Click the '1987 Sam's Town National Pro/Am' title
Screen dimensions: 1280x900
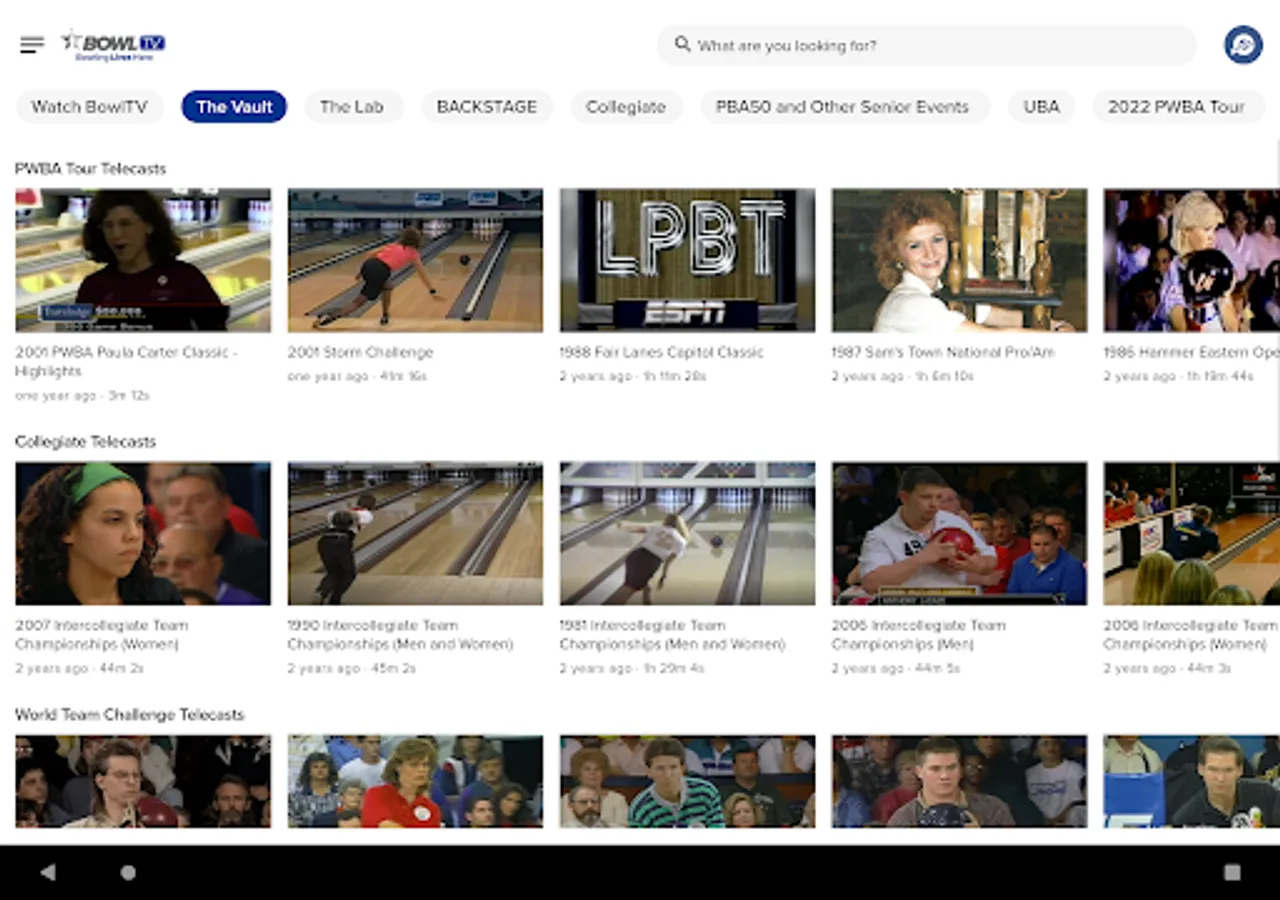943,353
